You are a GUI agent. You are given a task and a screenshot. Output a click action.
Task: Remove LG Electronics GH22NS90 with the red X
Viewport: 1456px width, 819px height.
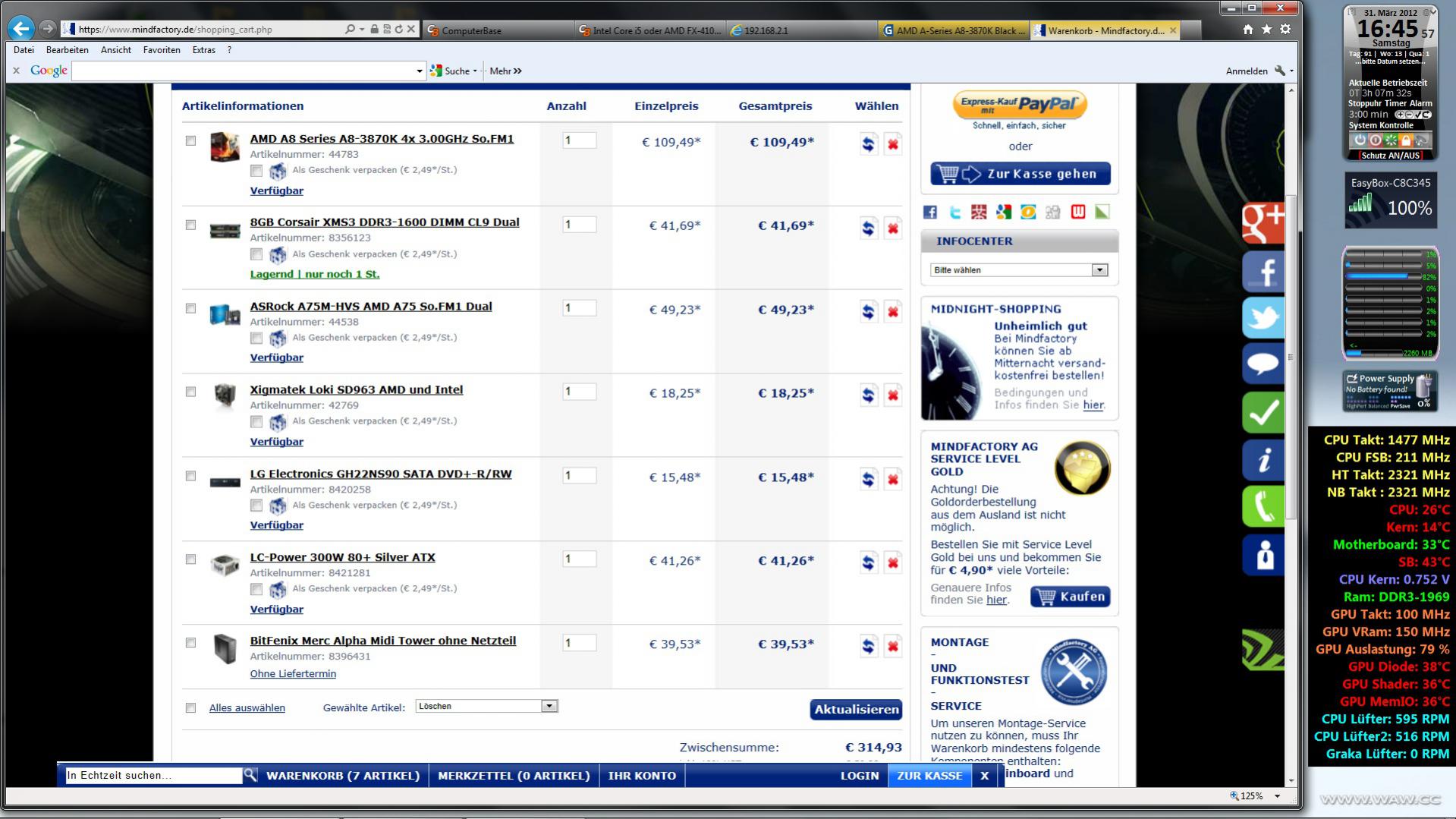(x=893, y=479)
